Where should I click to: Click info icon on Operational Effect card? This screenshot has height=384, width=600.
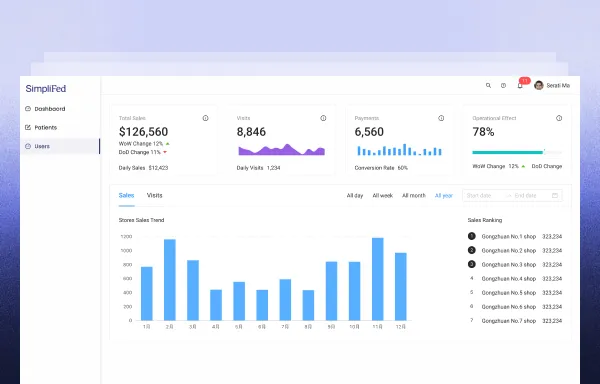[x=559, y=118]
